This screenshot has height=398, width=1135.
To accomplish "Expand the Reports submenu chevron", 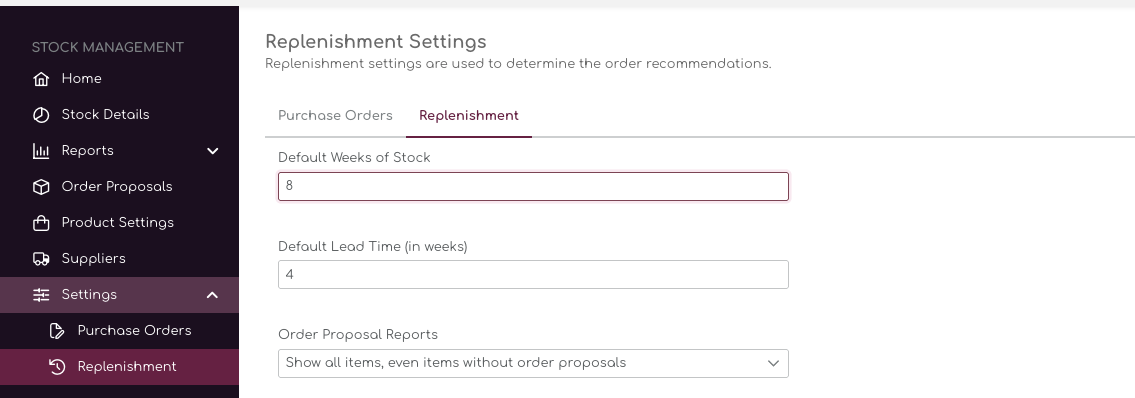I will pos(212,151).
